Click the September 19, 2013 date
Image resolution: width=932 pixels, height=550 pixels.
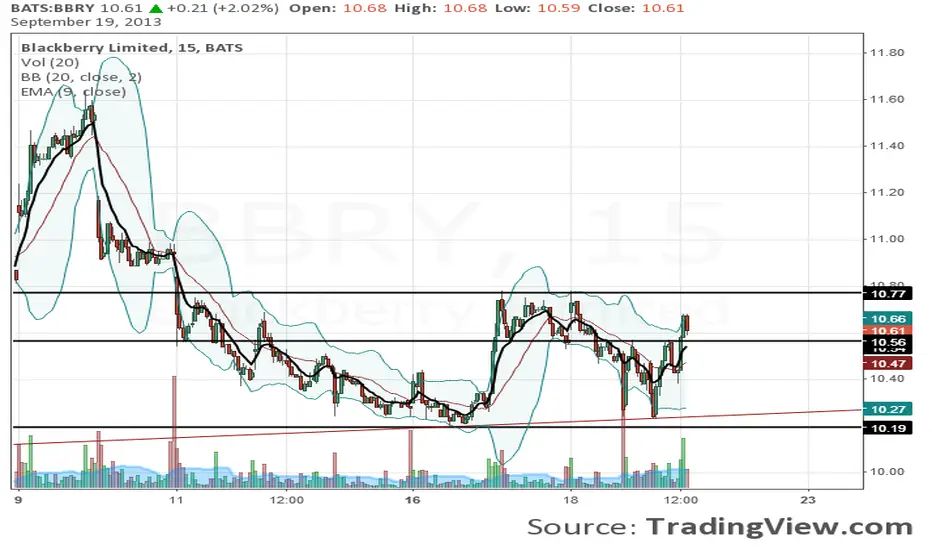click(86, 22)
